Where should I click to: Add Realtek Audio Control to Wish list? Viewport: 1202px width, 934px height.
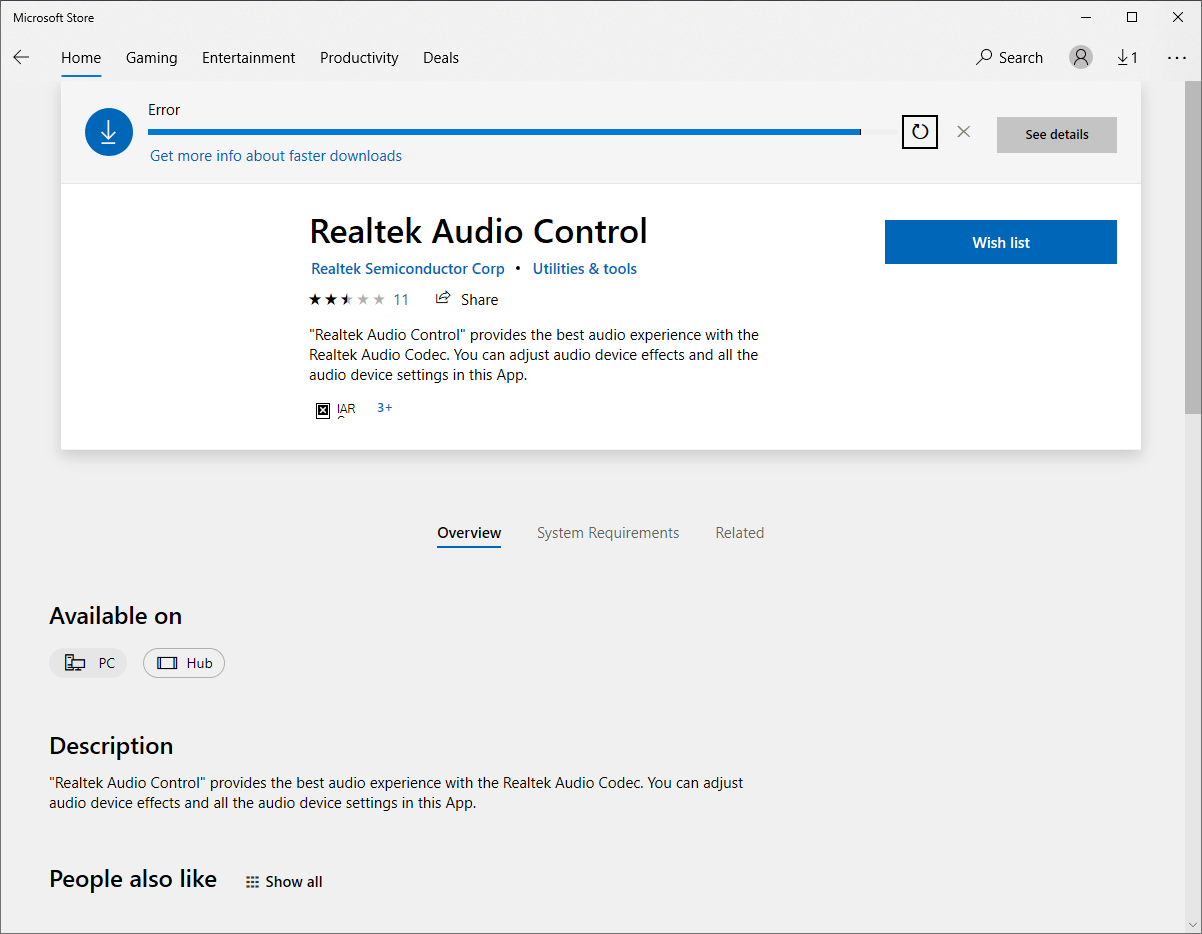point(1000,242)
